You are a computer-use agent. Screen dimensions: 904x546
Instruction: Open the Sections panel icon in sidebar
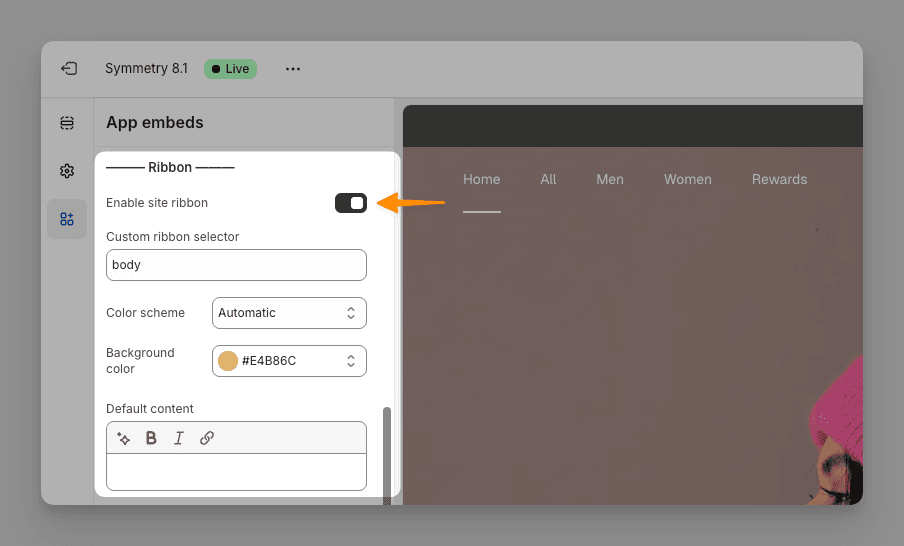(x=67, y=123)
